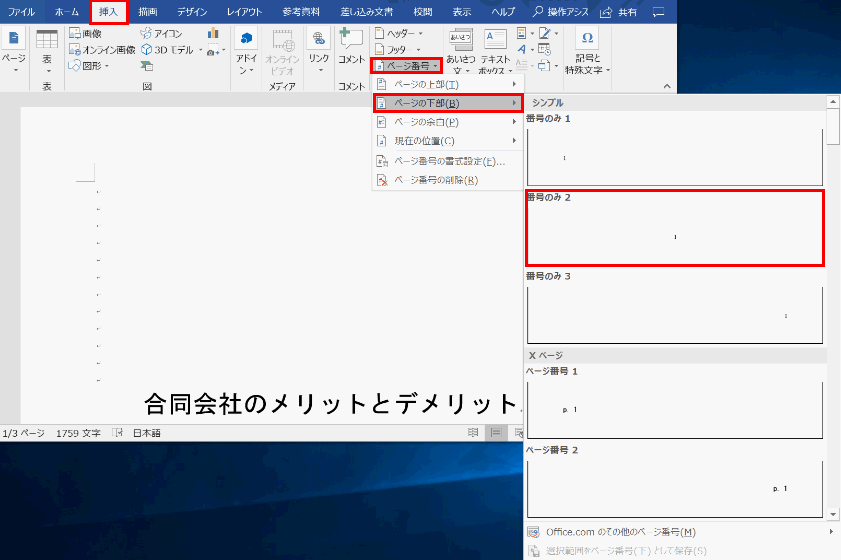
Task: Click the 画像 (Pictures) icon in ribbon
Action: 85,33
